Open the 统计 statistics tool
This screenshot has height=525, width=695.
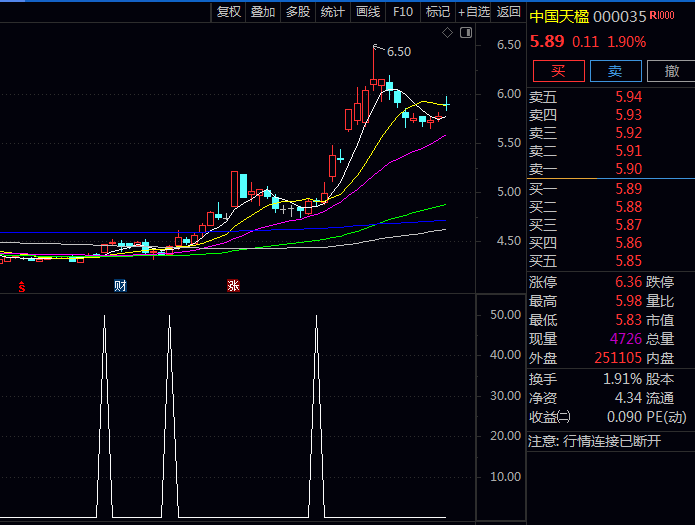click(x=333, y=12)
